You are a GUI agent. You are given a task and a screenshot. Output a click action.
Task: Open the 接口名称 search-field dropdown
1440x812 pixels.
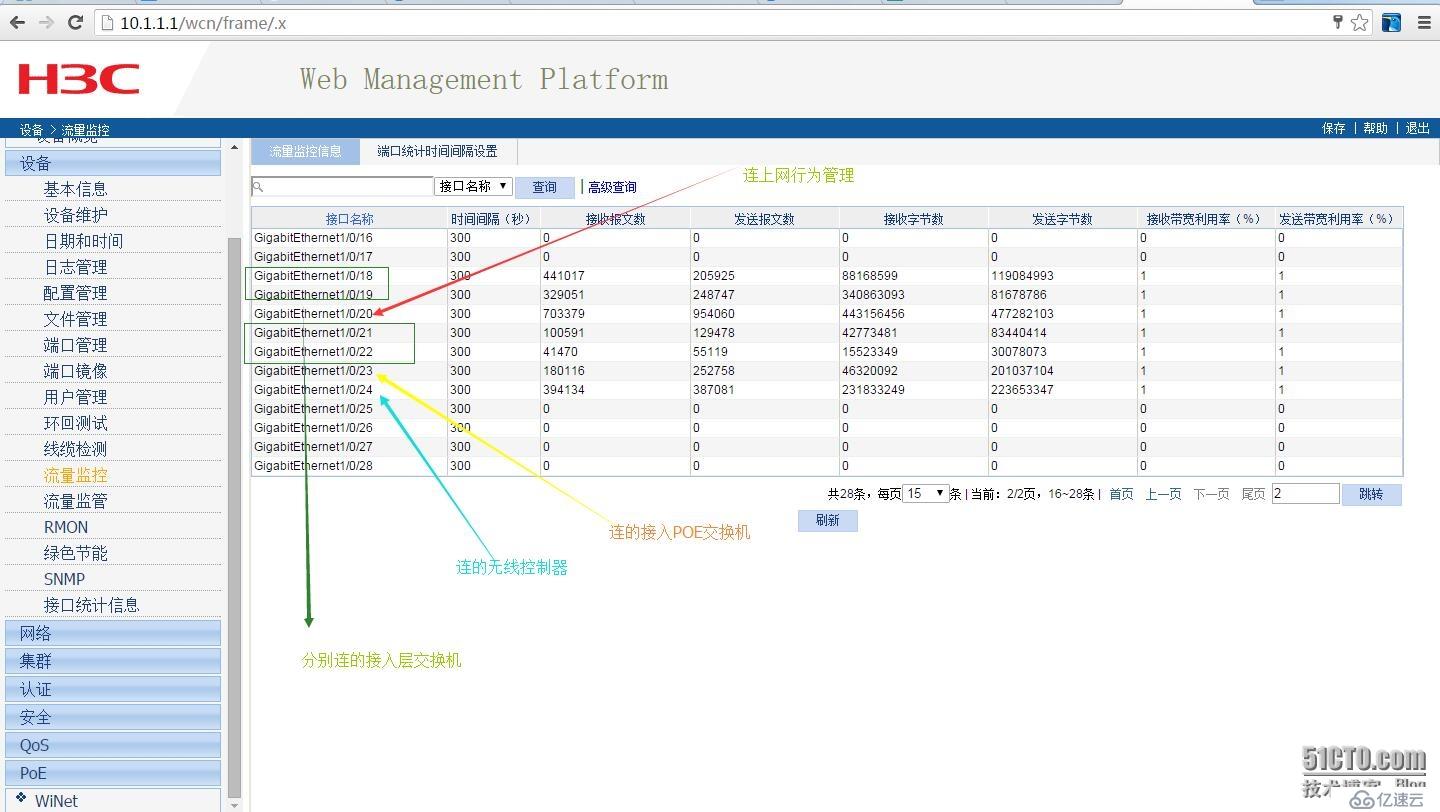(x=474, y=186)
